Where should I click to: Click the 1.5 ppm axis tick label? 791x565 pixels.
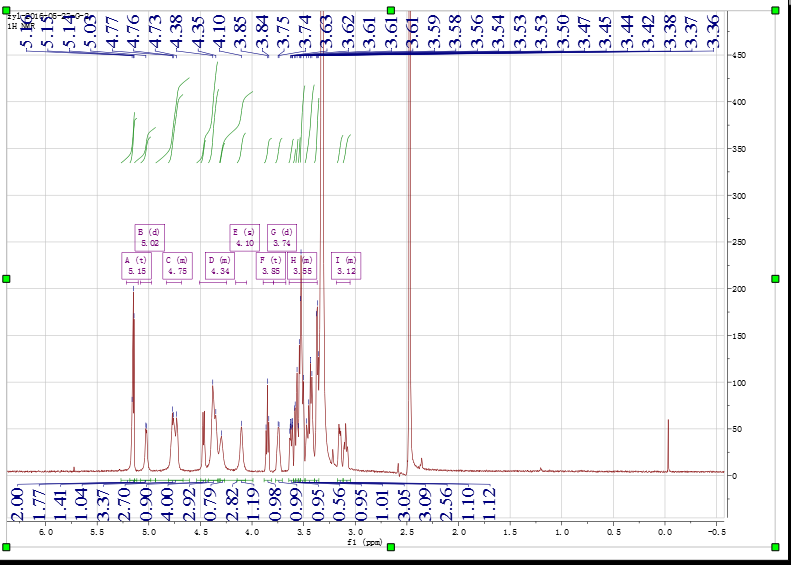click(x=511, y=532)
